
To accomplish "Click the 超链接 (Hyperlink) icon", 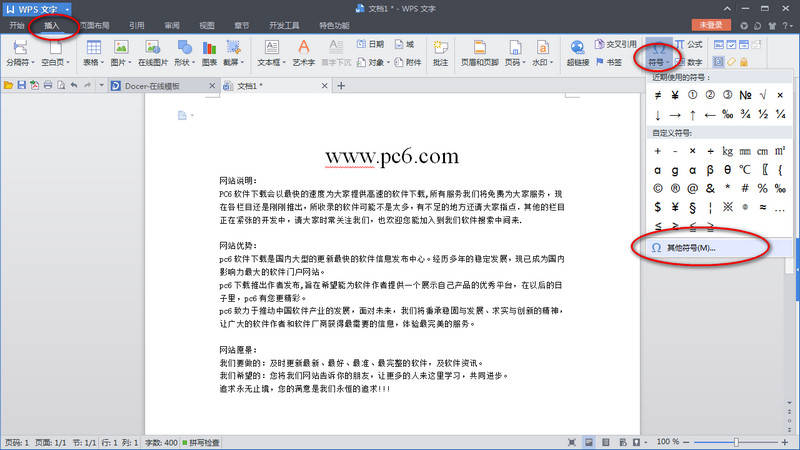I will [577, 52].
